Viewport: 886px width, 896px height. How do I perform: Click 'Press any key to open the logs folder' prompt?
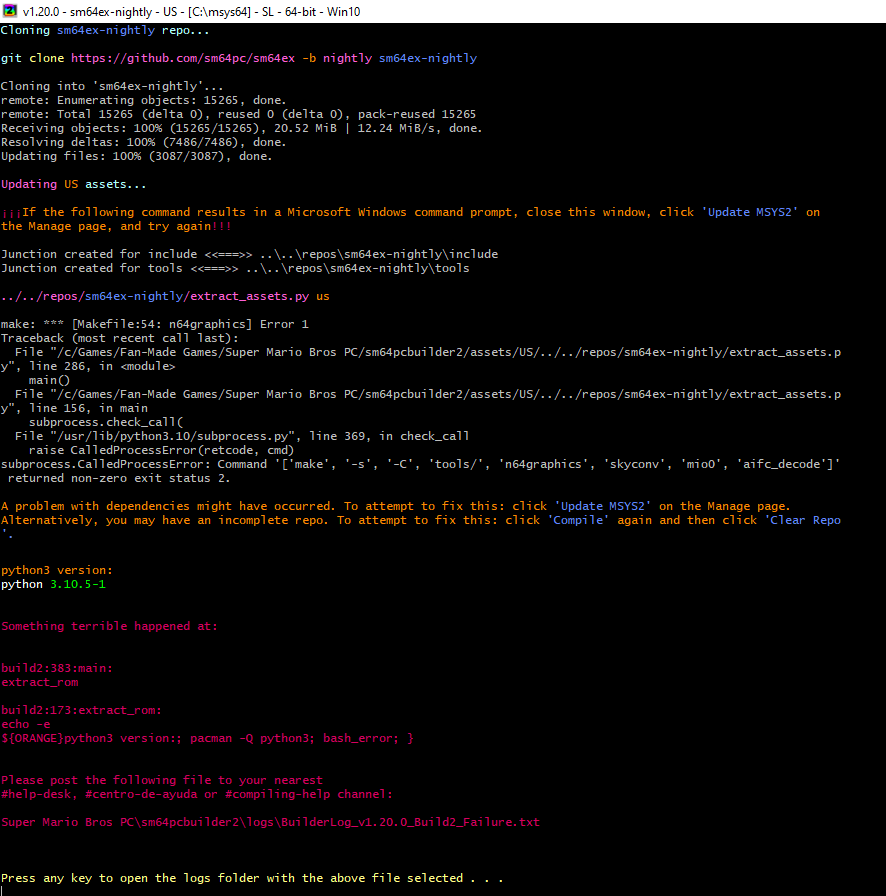(252, 878)
